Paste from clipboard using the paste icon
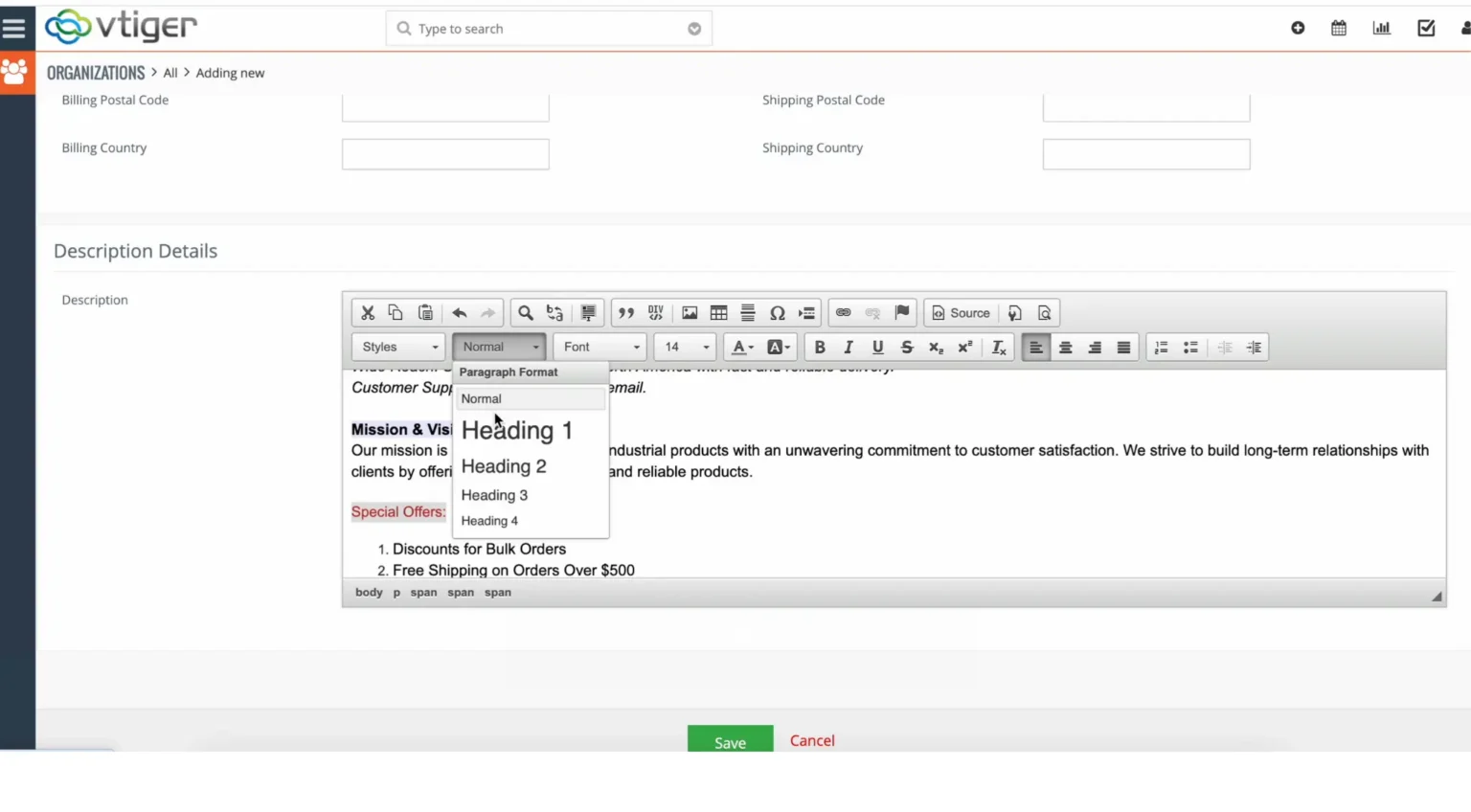This screenshot has width=1471, height=812. (x=425, y=312)
